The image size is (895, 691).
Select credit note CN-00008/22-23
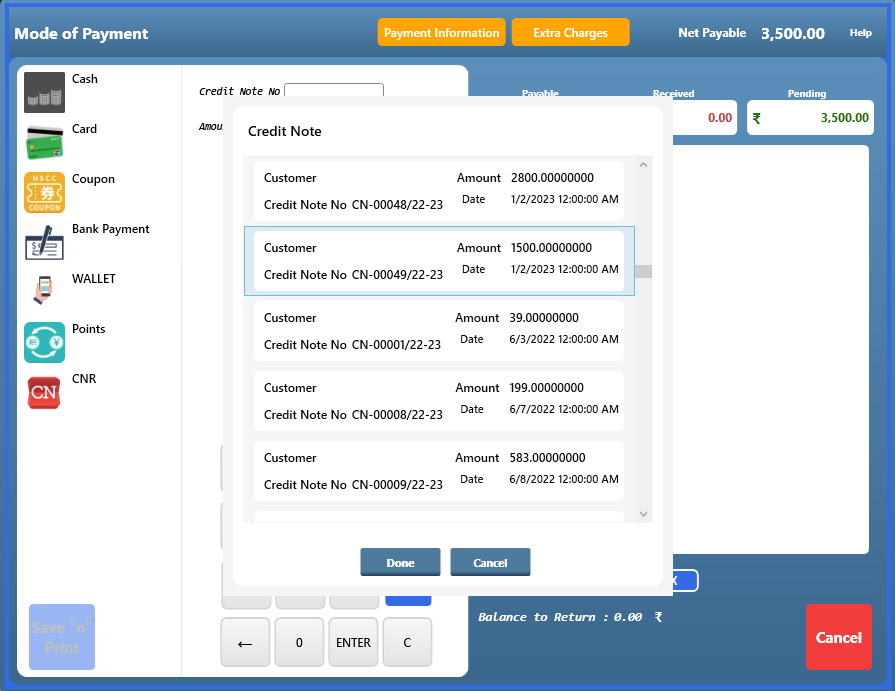(439, 401)
